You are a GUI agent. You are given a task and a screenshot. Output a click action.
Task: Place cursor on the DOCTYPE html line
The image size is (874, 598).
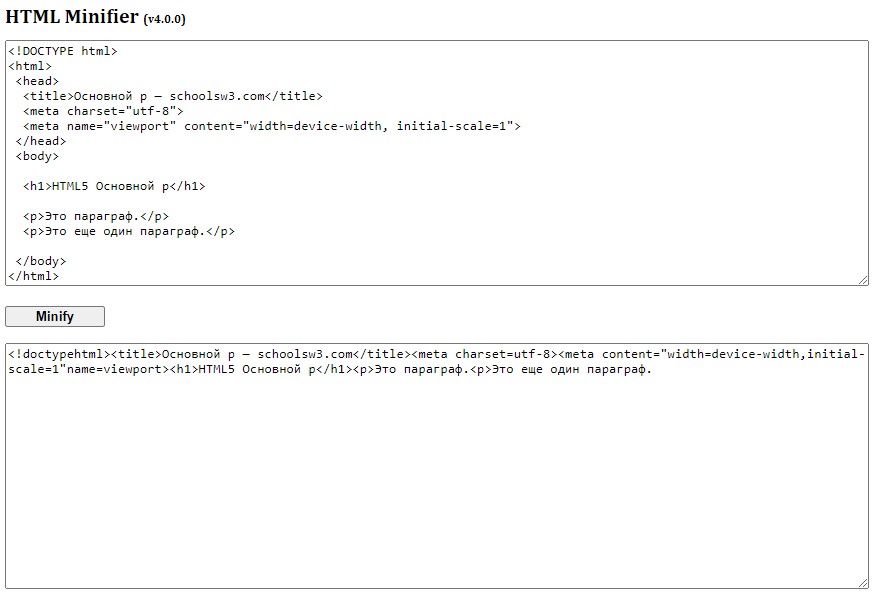click(x=62, y=51)
